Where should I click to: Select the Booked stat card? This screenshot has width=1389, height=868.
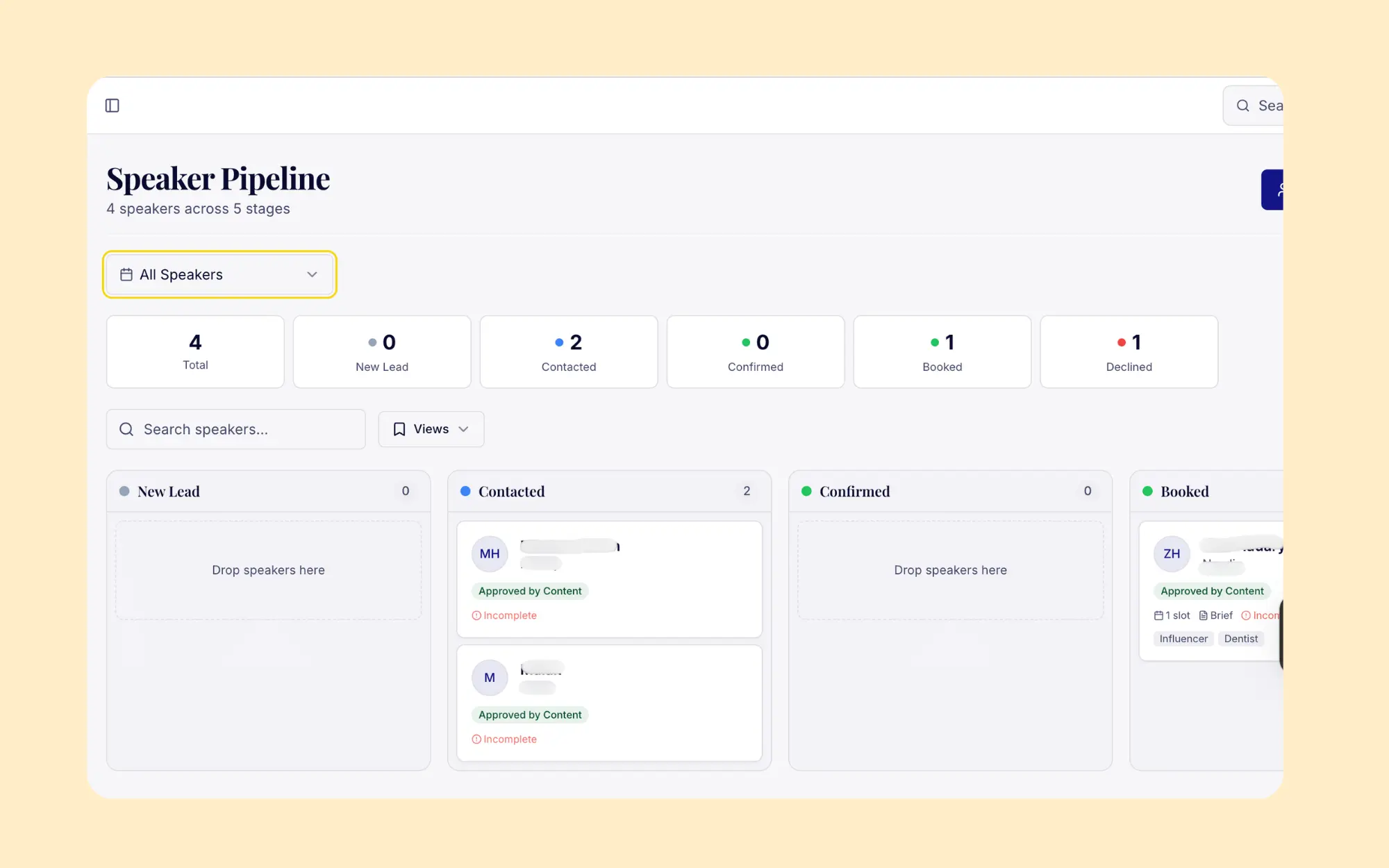click(x=942, y=351)
